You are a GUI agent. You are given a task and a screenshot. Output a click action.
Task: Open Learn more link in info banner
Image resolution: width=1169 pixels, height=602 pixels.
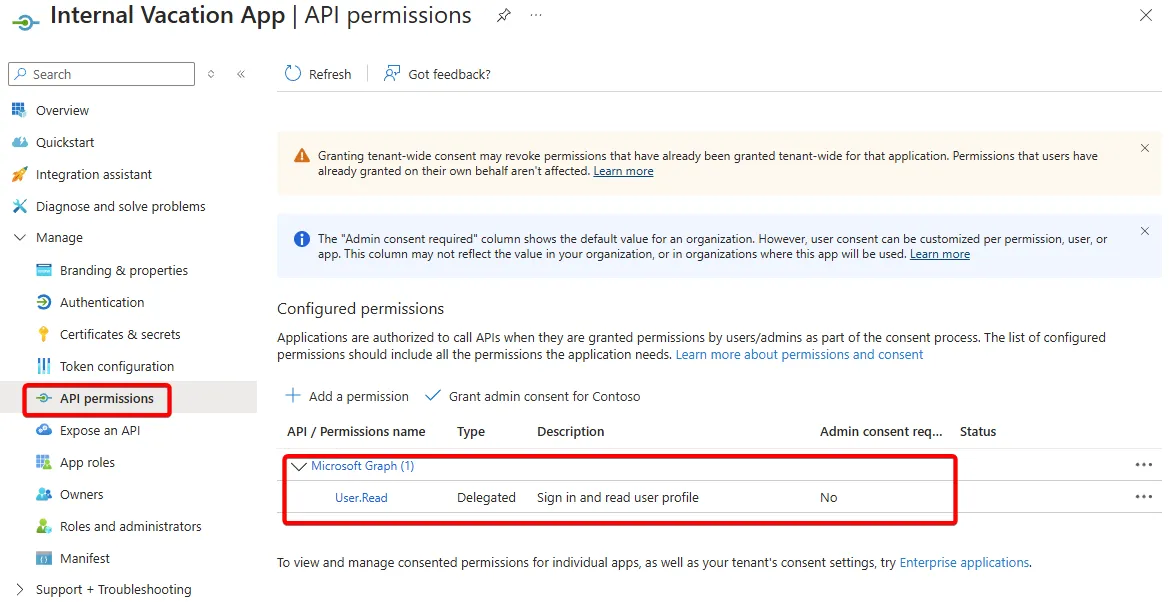939,254
